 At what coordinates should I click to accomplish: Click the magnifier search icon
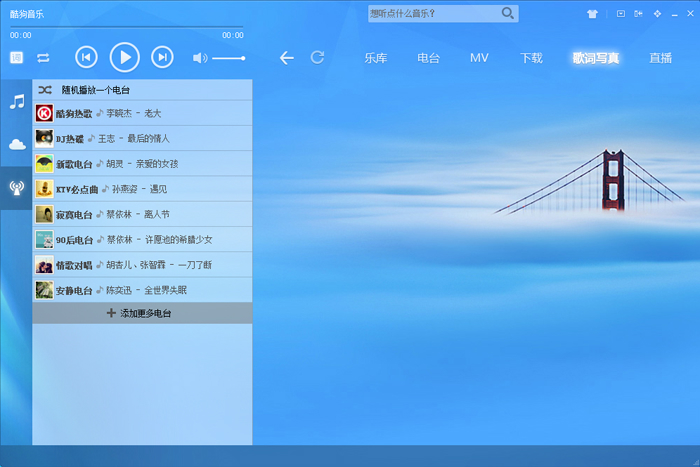click(x=508, y=13)
